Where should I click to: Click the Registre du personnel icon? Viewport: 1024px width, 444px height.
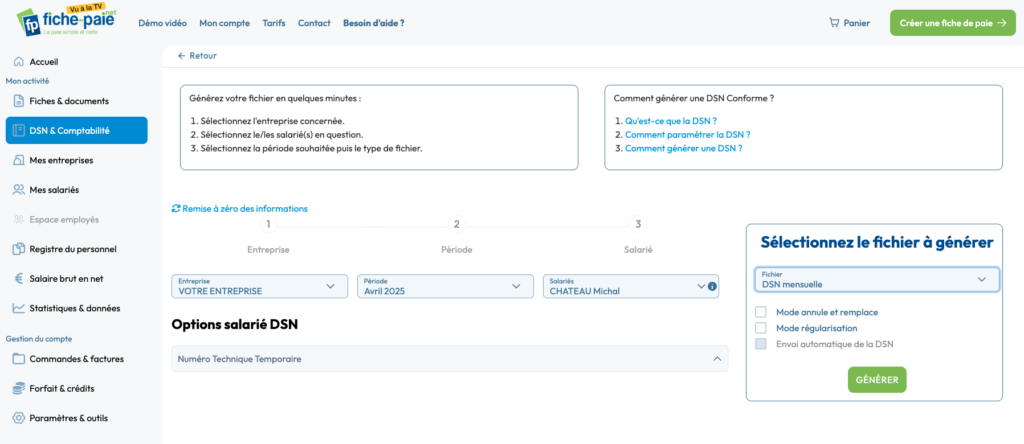(18, 249)
